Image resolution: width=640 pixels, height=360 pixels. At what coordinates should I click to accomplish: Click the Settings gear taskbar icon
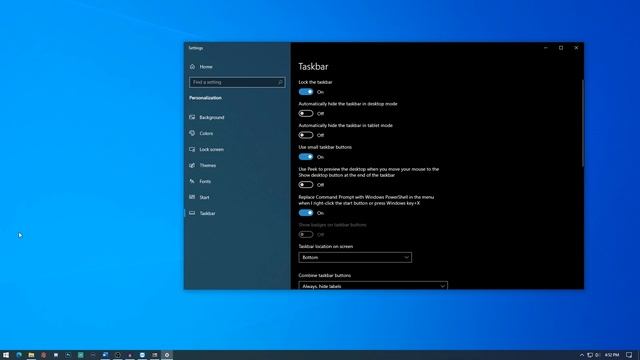pyautogui.click(x=167, y=355)
